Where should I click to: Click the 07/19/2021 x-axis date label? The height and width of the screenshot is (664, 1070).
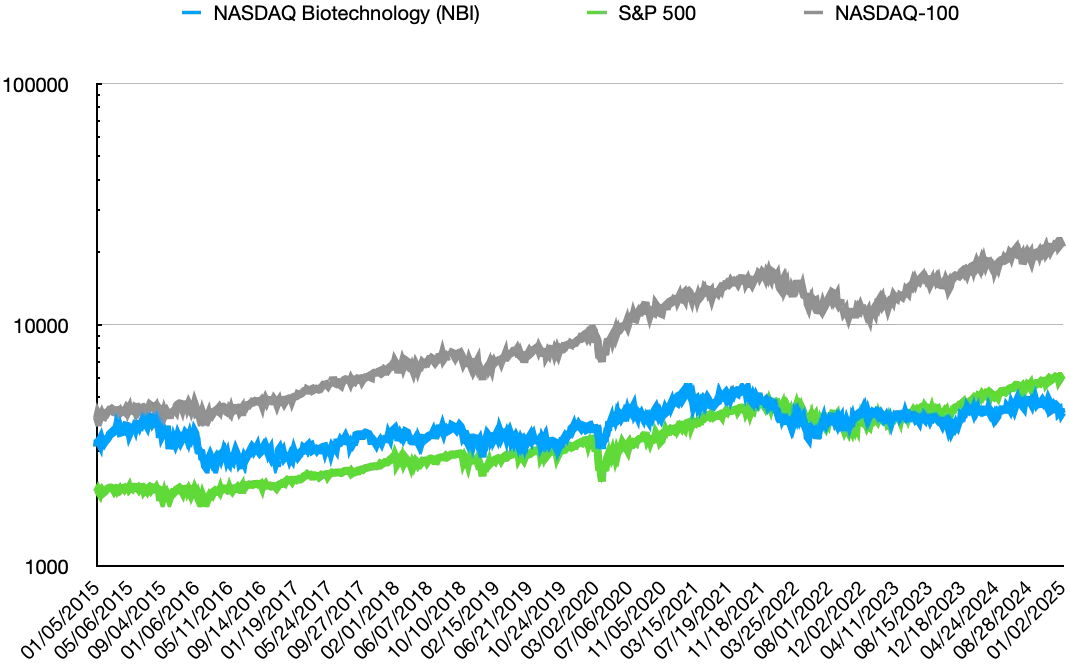695,620
